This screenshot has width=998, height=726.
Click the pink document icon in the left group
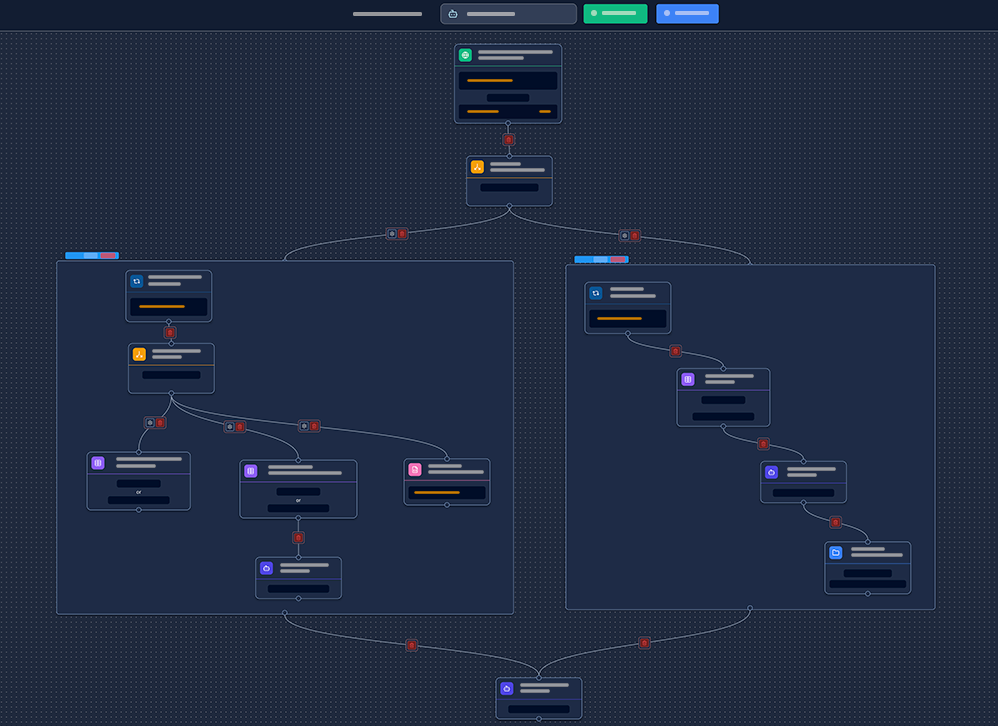point(415,470)
